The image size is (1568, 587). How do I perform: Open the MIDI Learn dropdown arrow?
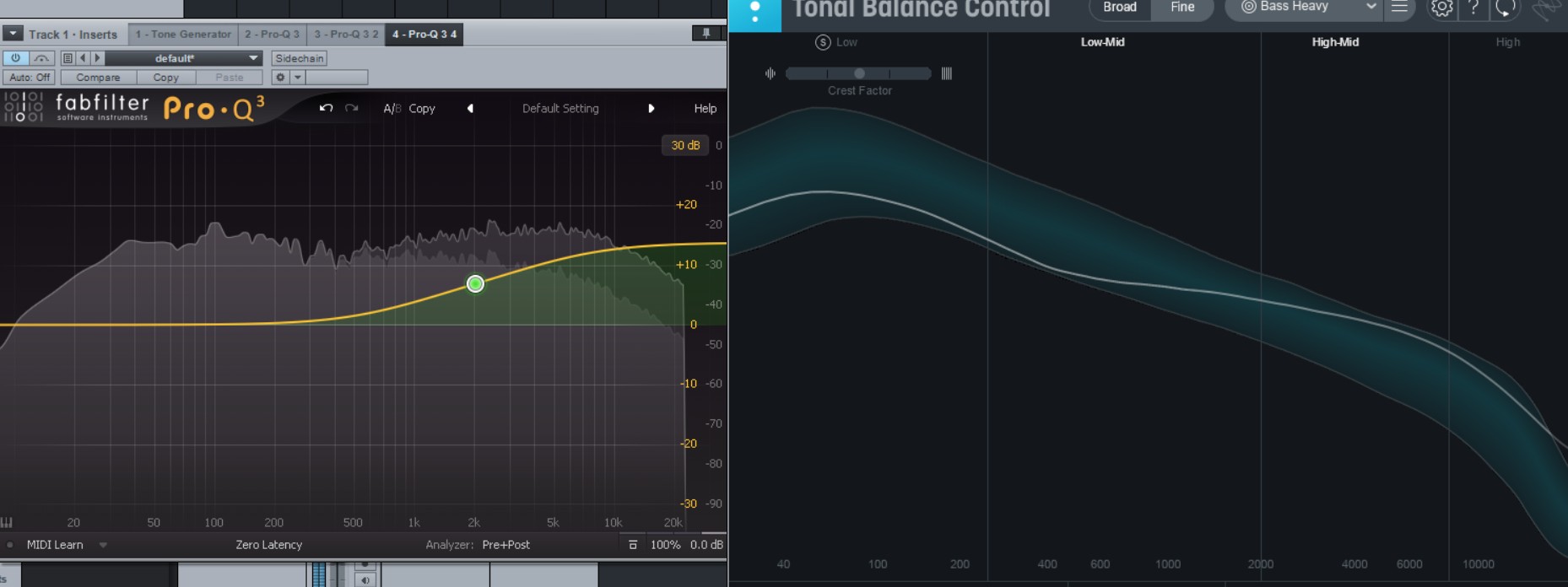[x=103, y=545]
